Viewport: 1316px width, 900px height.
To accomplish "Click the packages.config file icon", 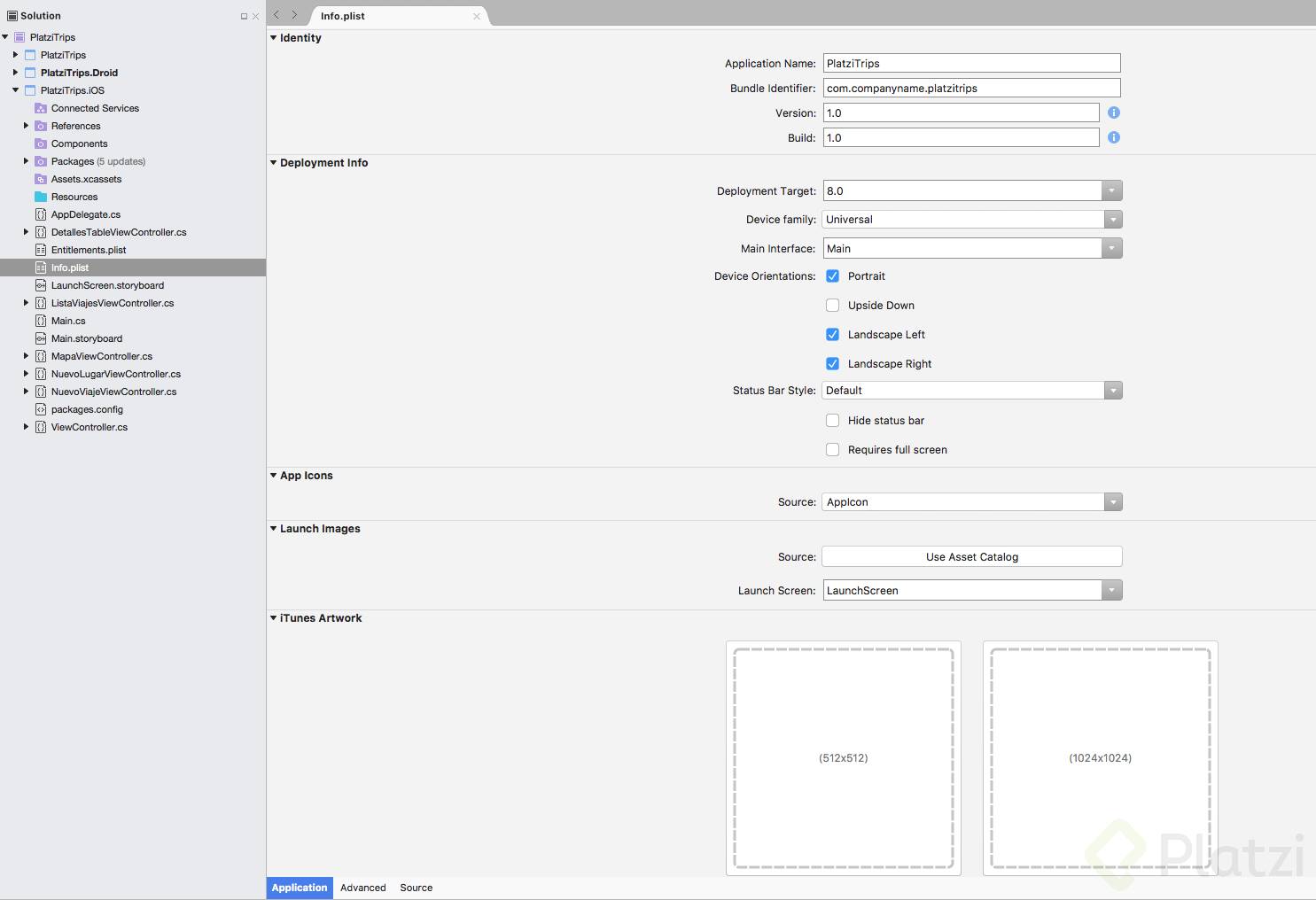I will (41, 409).
